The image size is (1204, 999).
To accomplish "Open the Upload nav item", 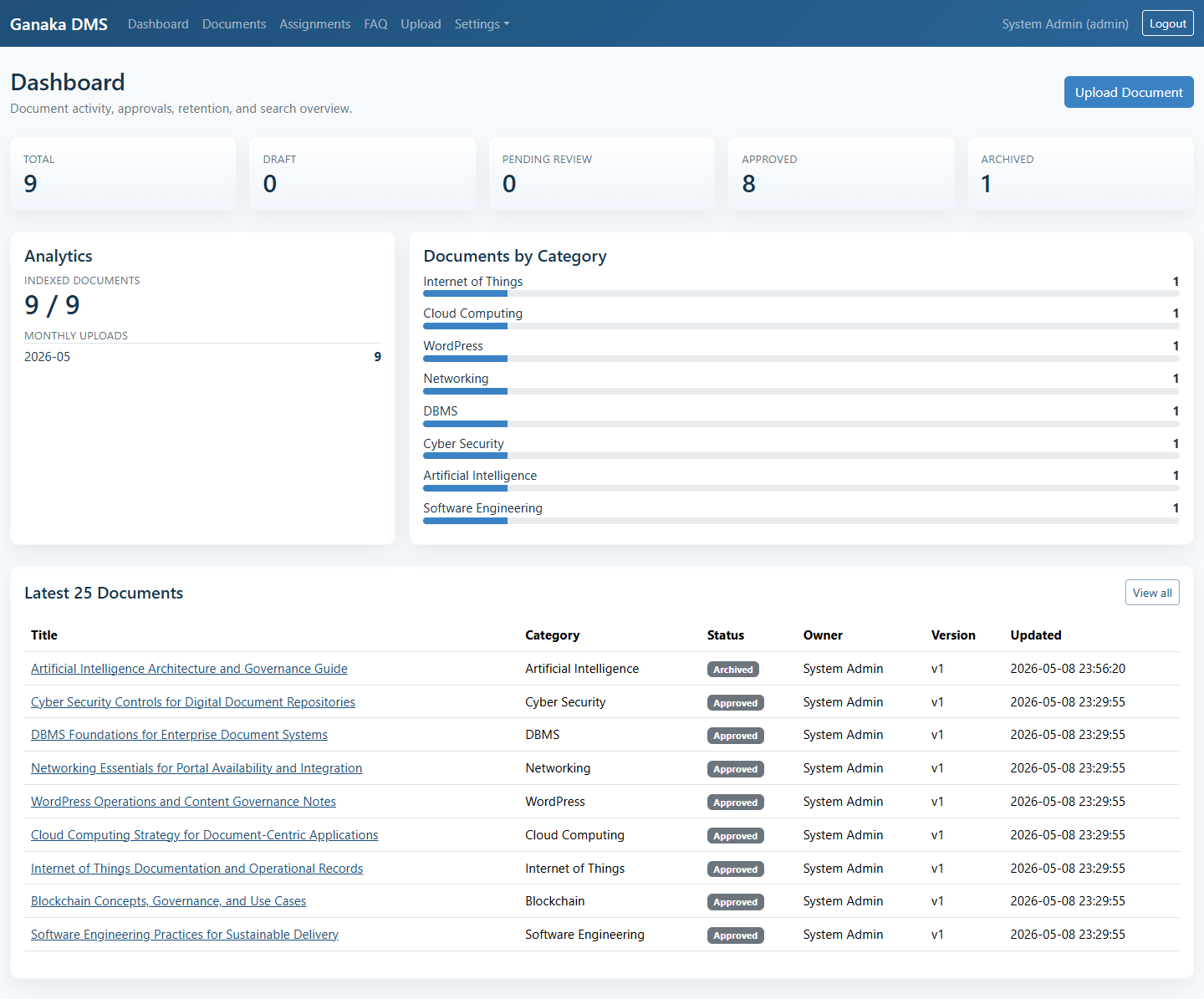I will pyautogui.click(x=421, y=24).
